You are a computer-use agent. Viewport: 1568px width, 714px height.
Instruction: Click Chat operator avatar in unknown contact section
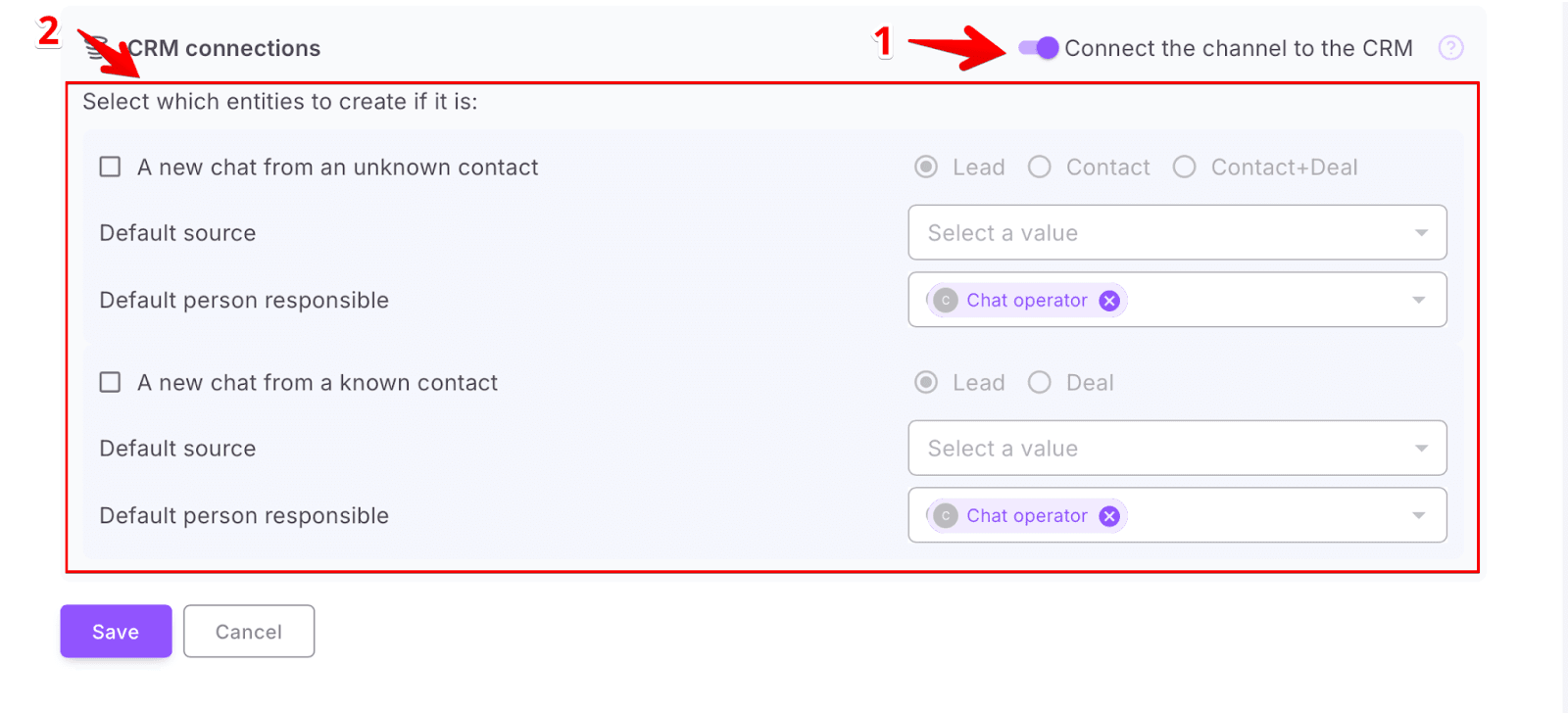946,301
